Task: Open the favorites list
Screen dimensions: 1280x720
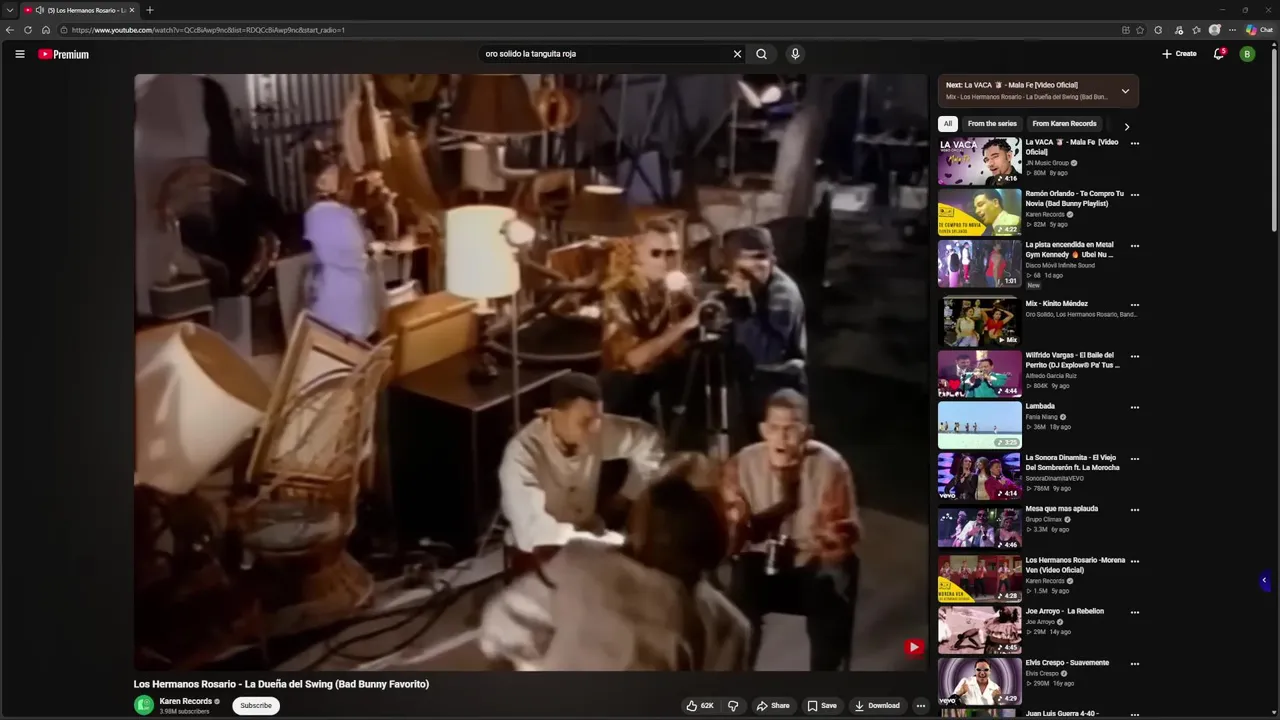Action: click(x=1197, y=30)
